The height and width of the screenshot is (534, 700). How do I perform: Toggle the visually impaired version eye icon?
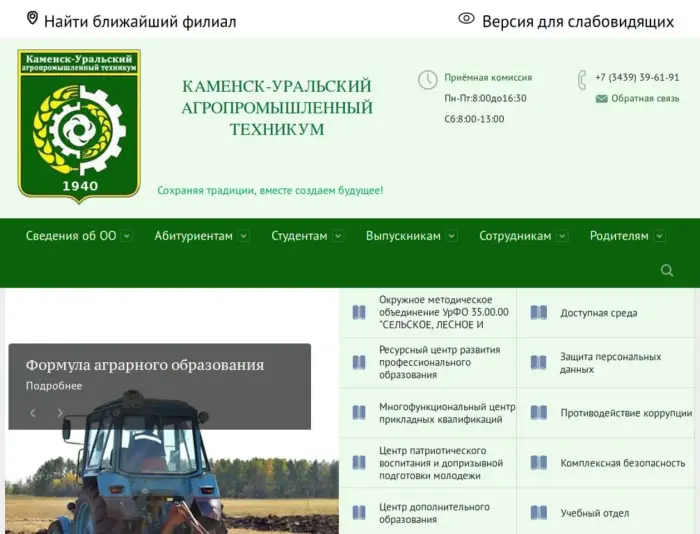(x=466, y=19)
